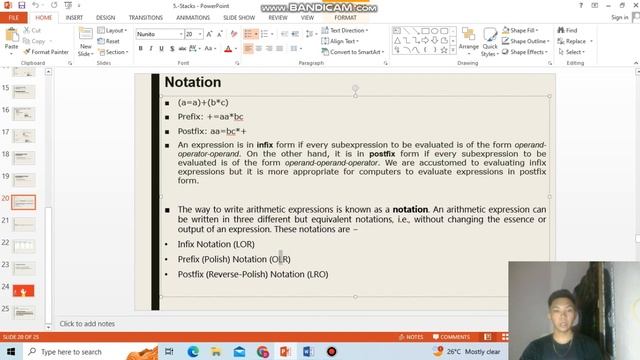Image resolution: width=640 pixels, height=360 pixels.
Task: Click the Start From Beginning icon in quick access
Action: tap(68, 5)
